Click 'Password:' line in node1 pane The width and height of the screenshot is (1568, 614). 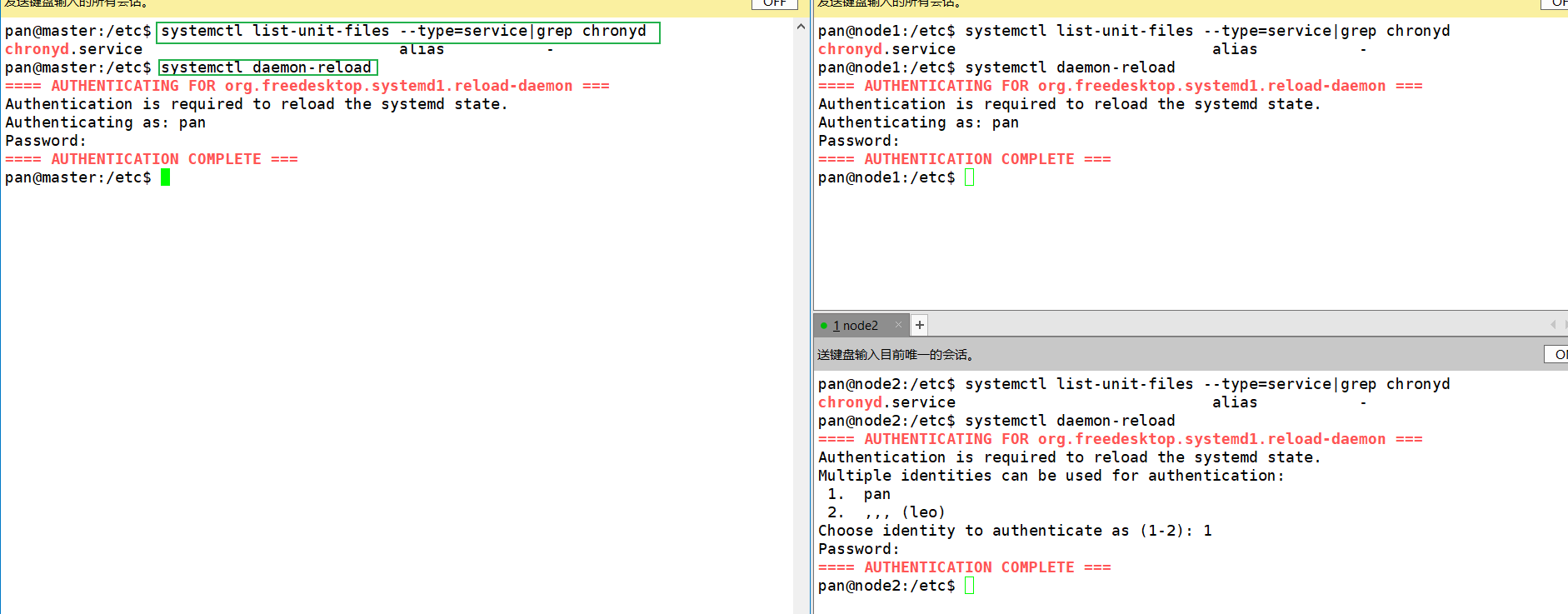tap(859, 141)
